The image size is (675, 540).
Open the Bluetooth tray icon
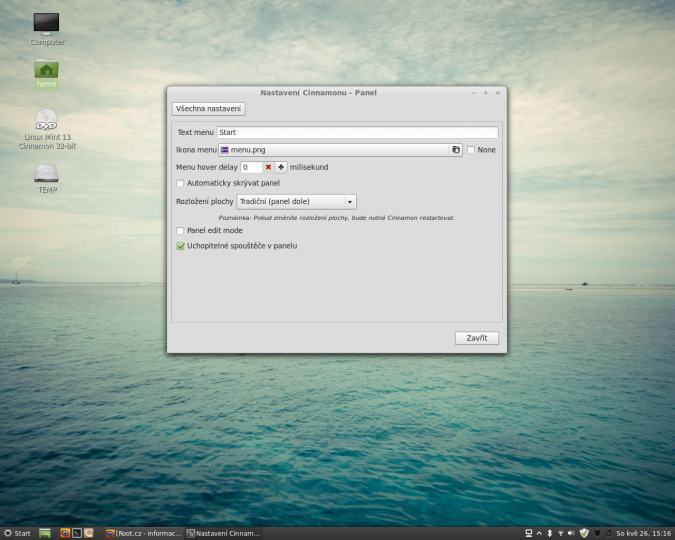550,533
